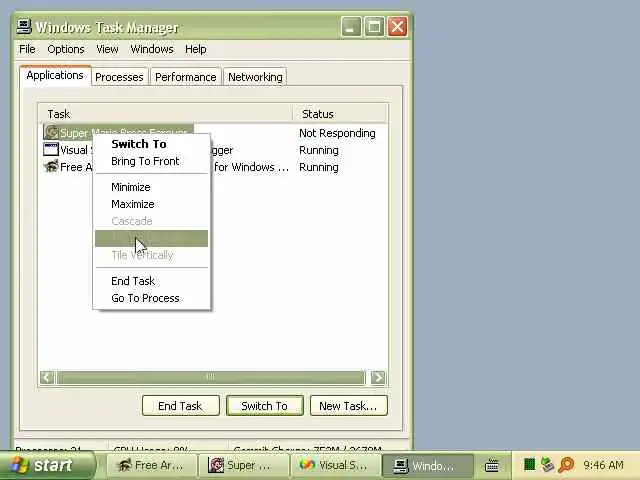
Task: Click Running status of Visual task
Action: pos(319,151)
